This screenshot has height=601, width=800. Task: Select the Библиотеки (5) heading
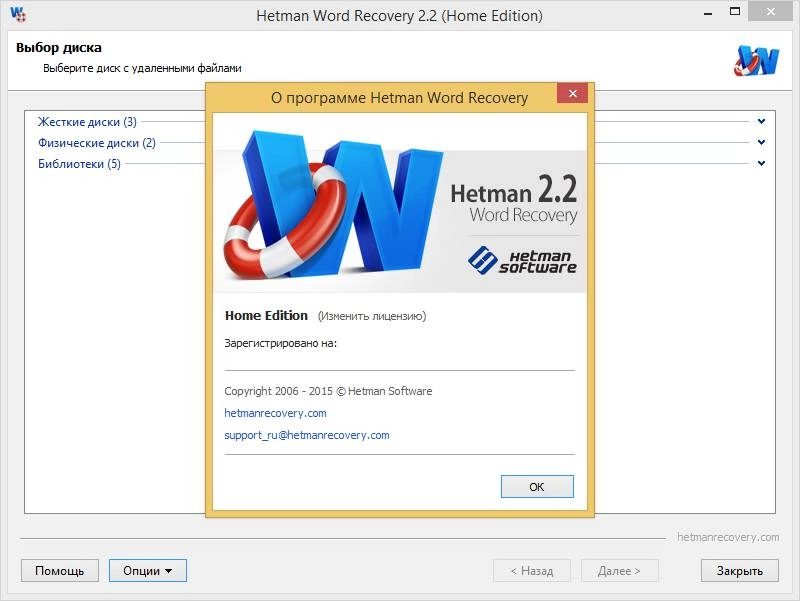click(79, 164)
